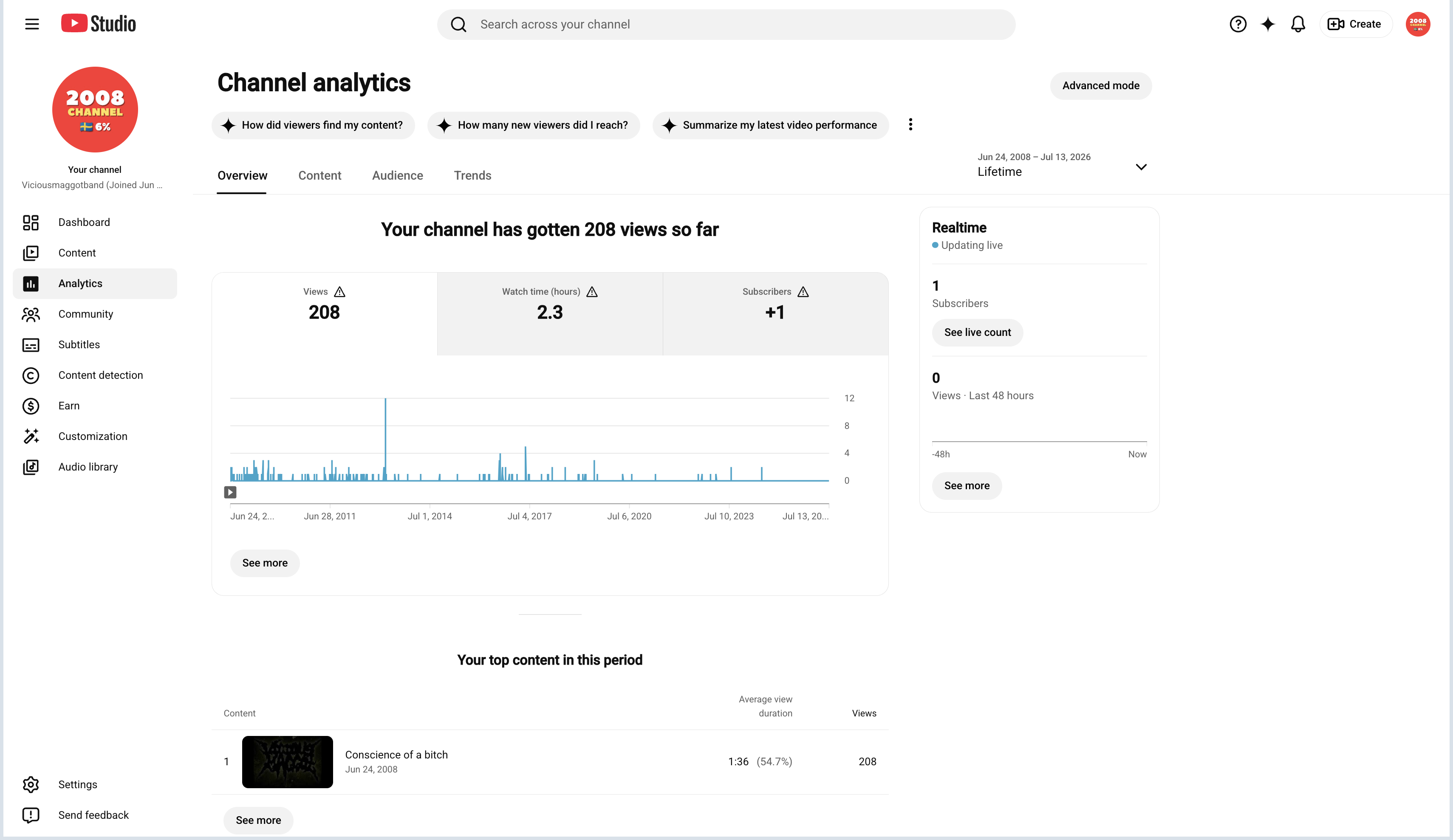Image resolution: width=1453 pixels, height=840 pixels.
Task: Open the more suggestions three-dot menu
Action: click(910, 124)
